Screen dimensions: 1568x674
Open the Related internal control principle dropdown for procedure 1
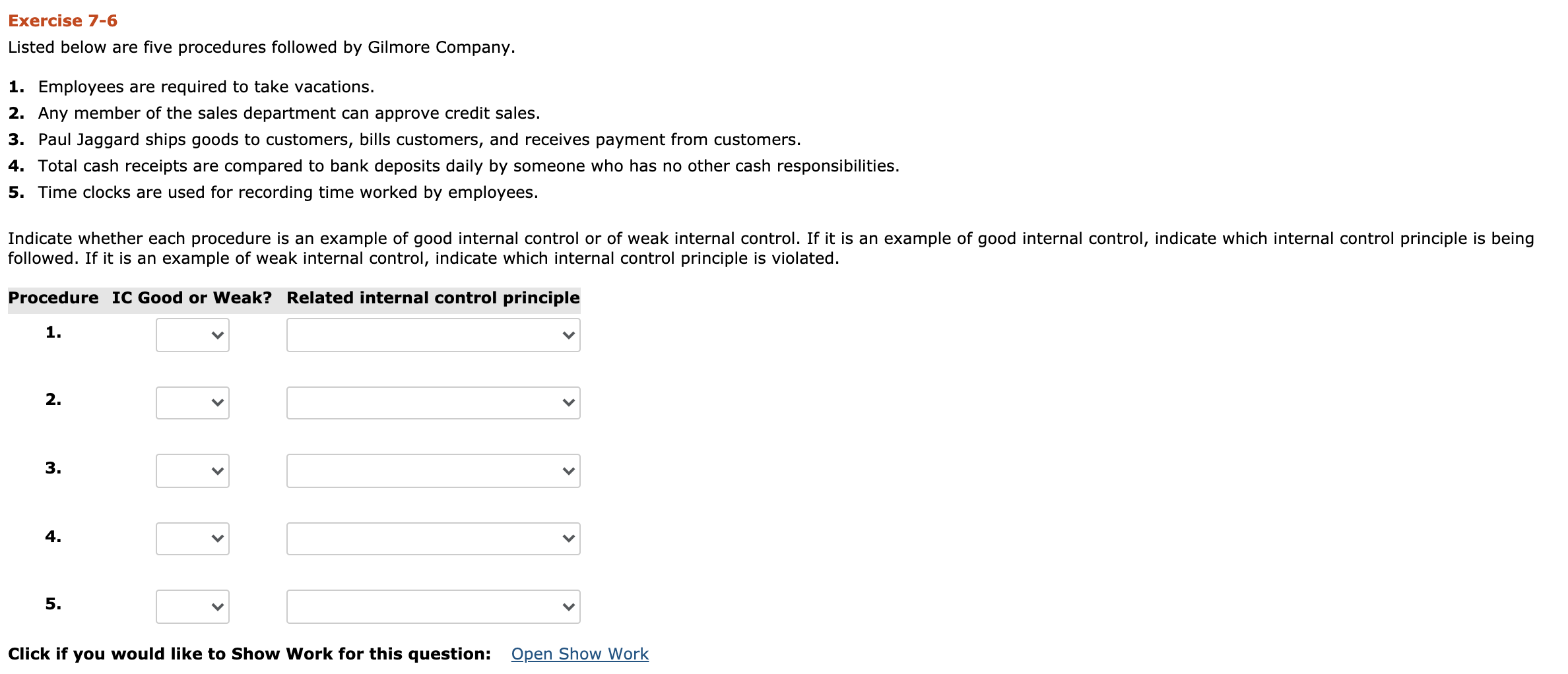click(432, 335)
